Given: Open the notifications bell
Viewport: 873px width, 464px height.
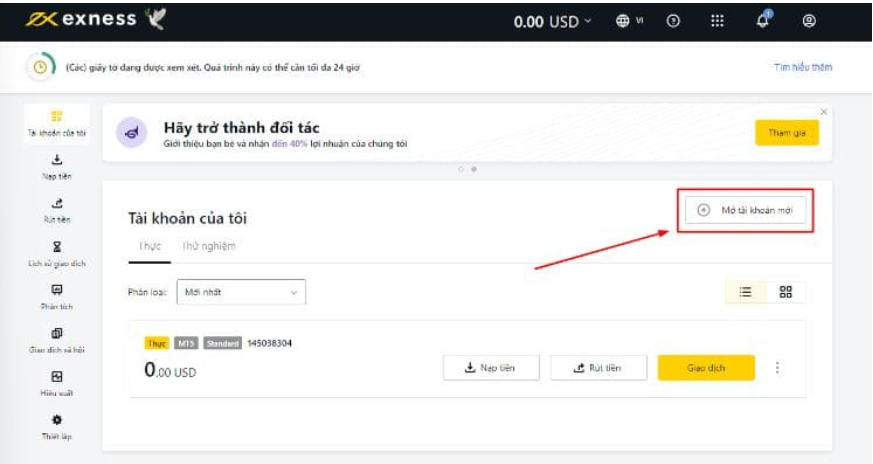Looking at the screenshot, I should [x=764, y=20].
